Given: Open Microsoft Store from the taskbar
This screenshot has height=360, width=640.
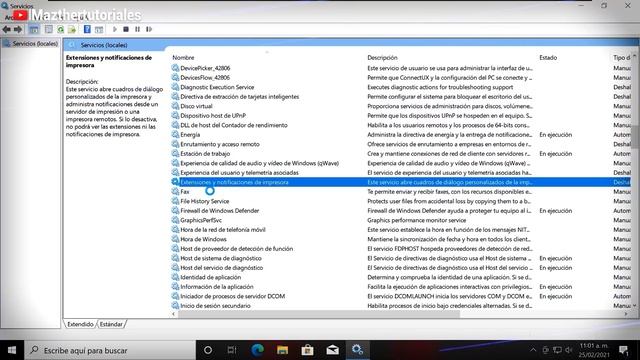Looking at the screenshot, I should coord(307,350).
